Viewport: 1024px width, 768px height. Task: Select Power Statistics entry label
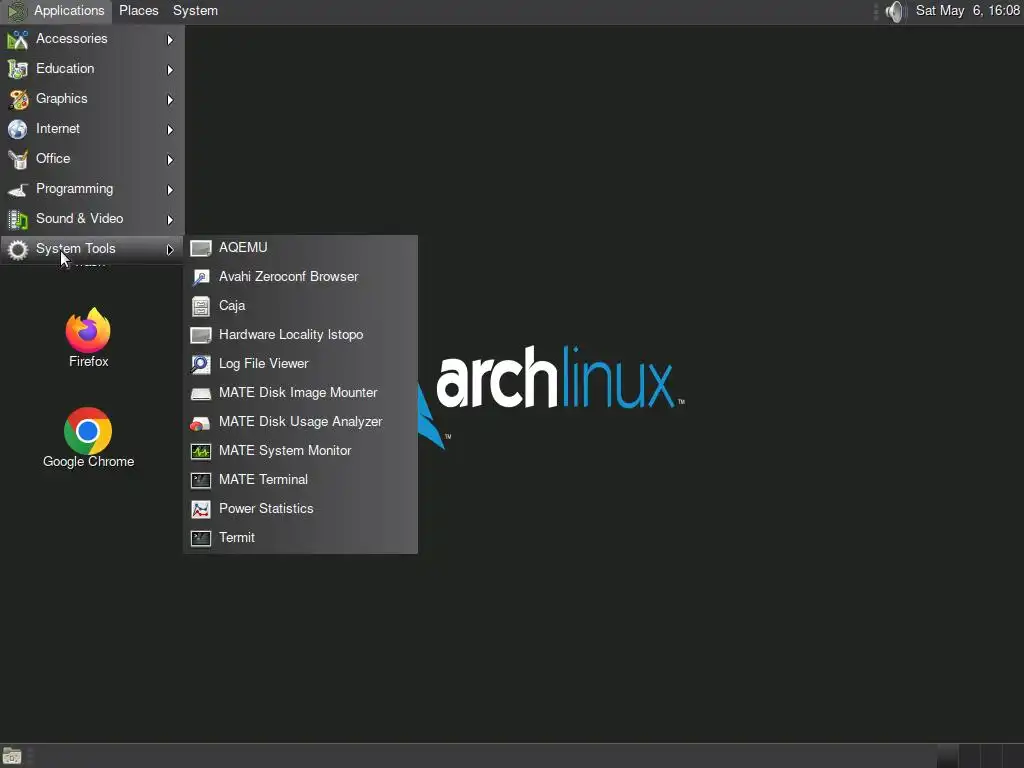(x=266, y=508)
